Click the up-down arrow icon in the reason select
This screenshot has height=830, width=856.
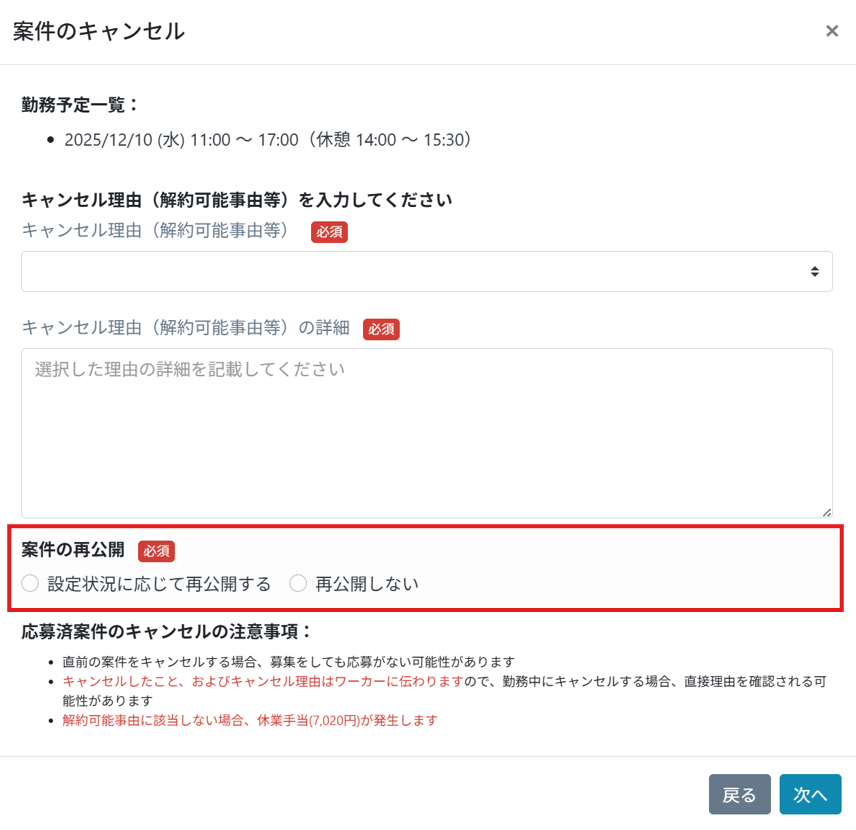tap(814, 271)
